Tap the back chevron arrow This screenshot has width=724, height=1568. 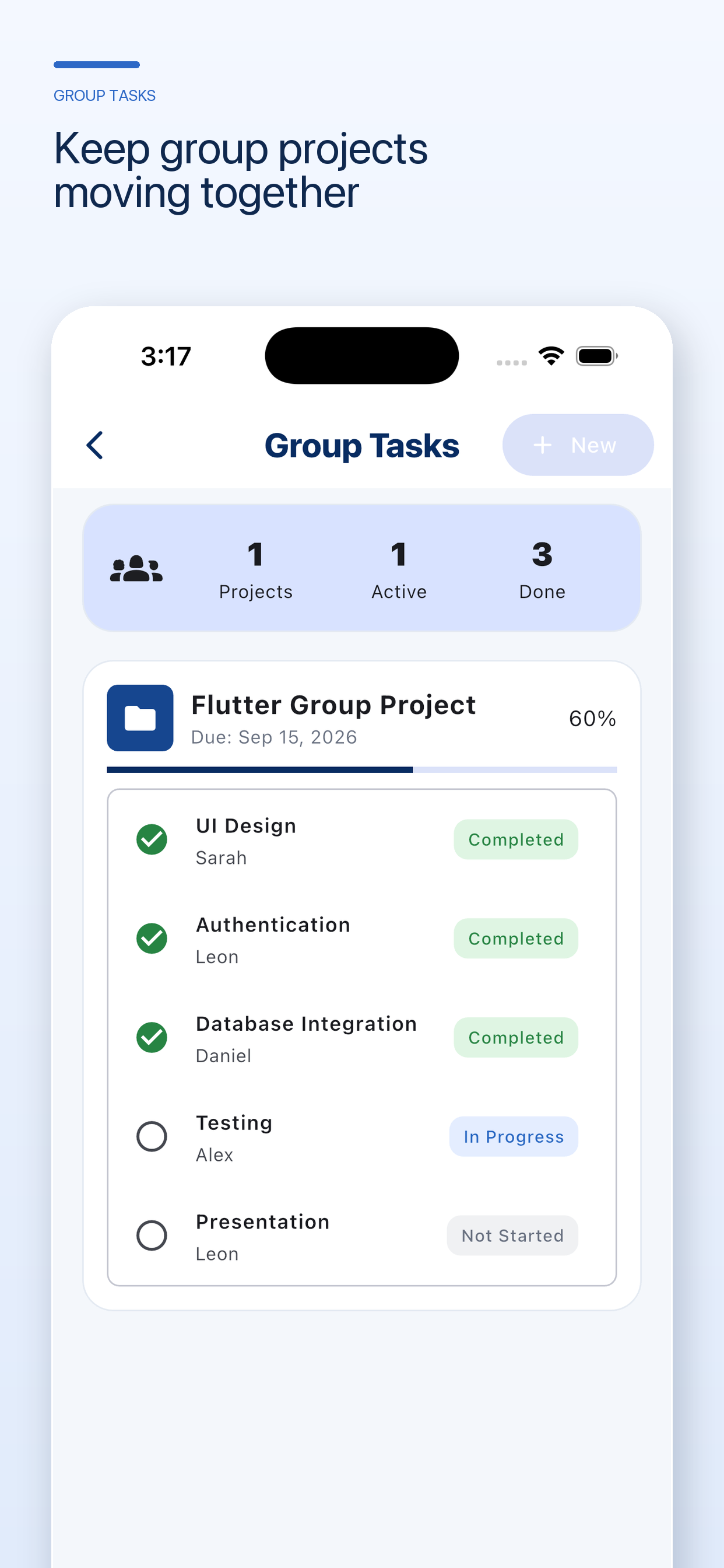(95, 445)
